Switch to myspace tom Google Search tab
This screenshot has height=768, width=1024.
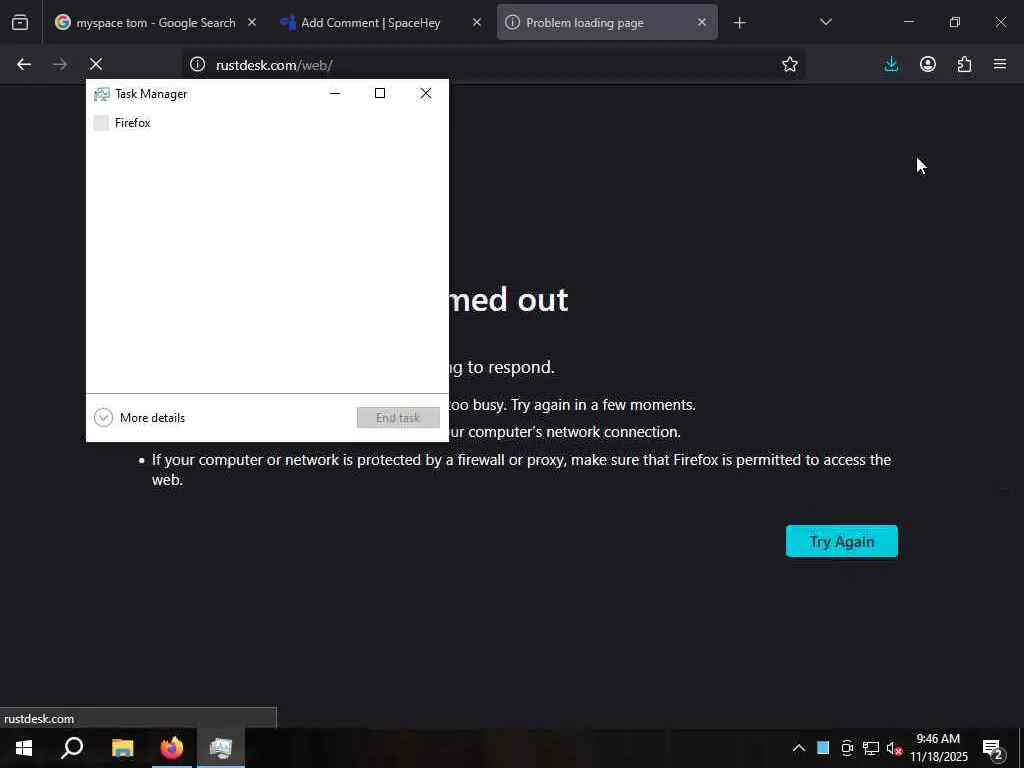pyautogui.click(x=157, y=23)
